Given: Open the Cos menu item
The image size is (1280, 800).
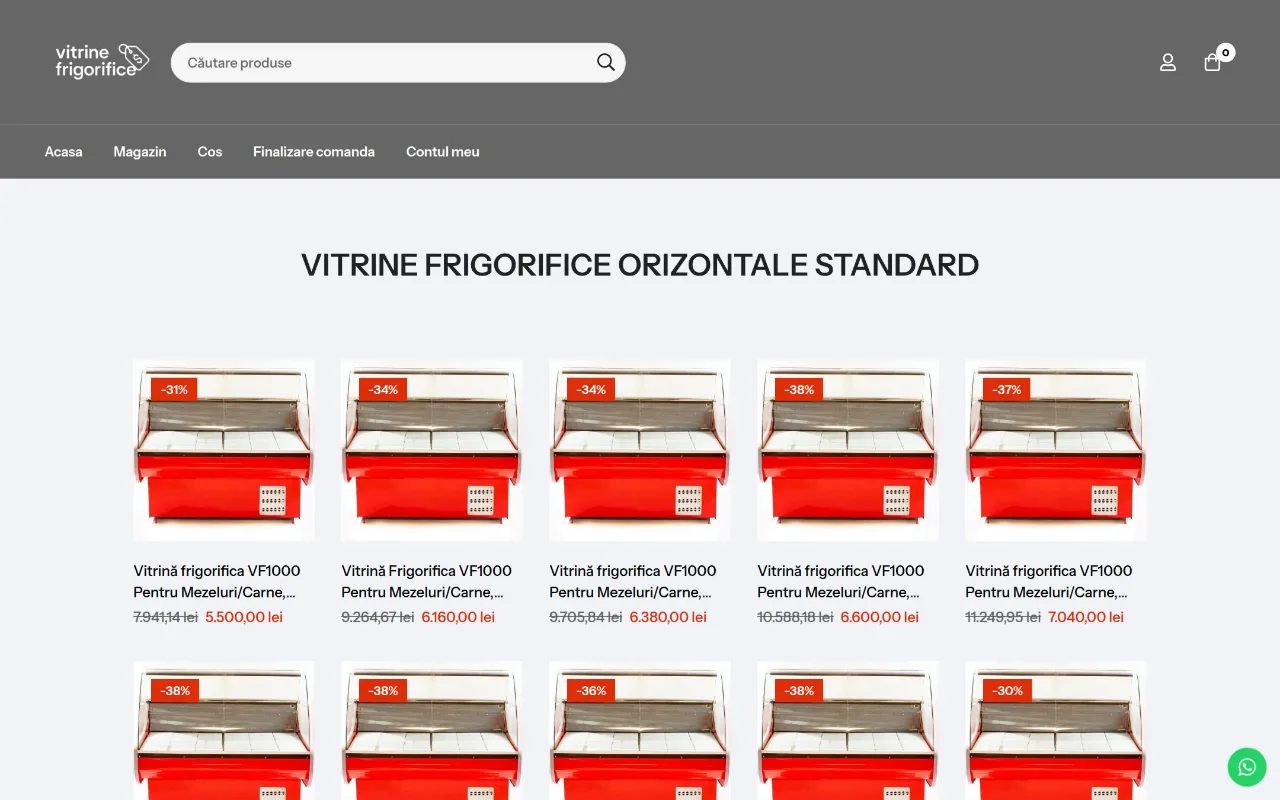Looking at the screenshot, I should pyautogui.click(x=210, y=152).
